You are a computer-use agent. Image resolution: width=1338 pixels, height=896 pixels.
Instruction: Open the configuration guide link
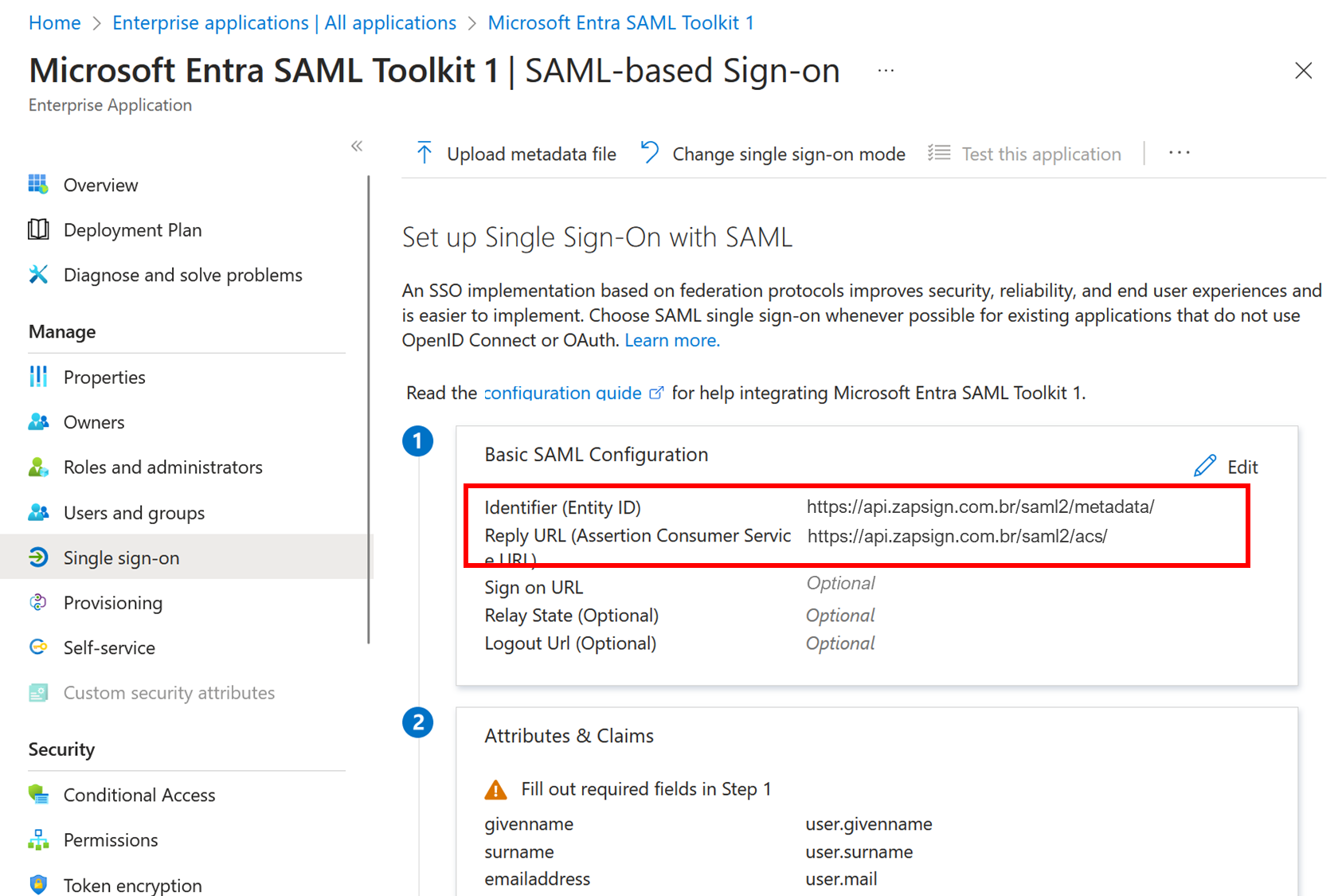pyautogui.click(x=562, y=393)
